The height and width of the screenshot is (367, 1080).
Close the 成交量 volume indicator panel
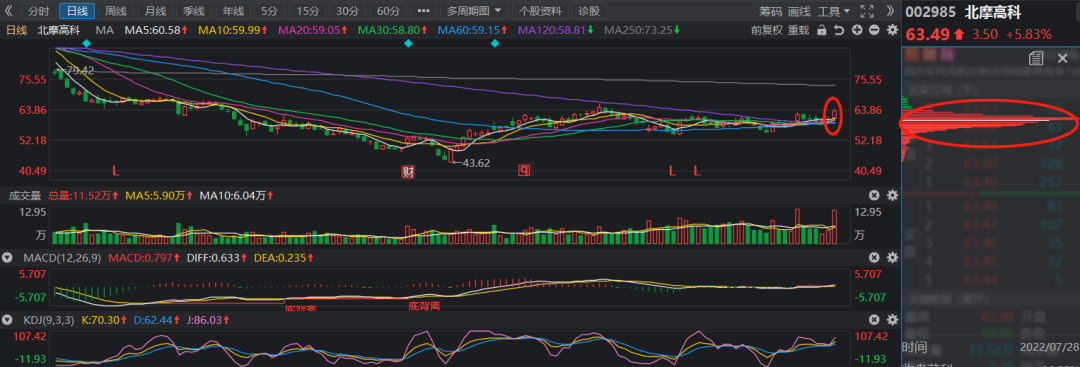pos(874,196)
